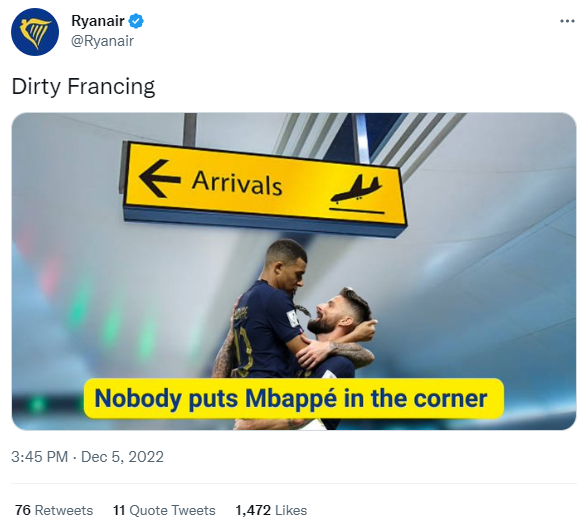This screenshot has width=585, height=527.
Task: Click the 'Nobody puts Mbappé in the corner' caption
Action: [293, 398]
